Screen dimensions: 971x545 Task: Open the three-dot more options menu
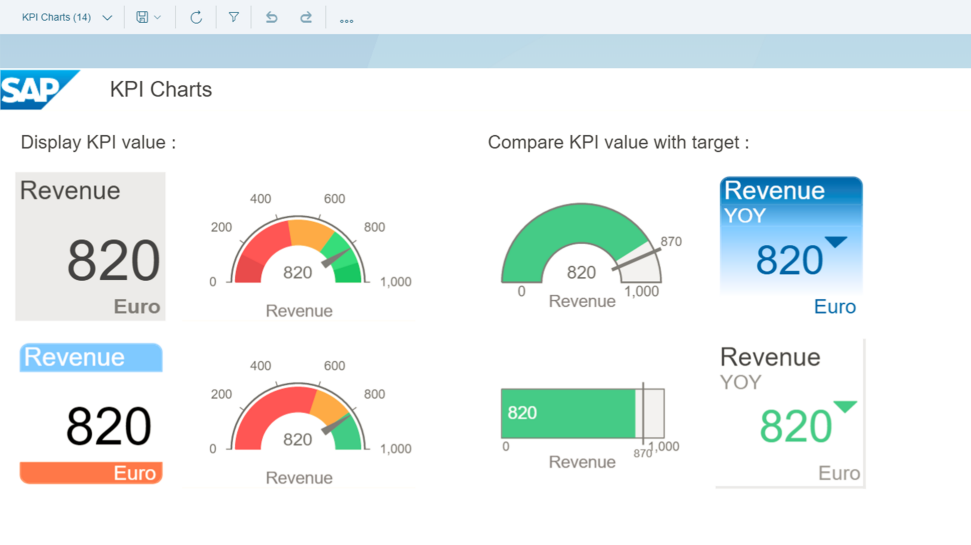click(346, 19)
